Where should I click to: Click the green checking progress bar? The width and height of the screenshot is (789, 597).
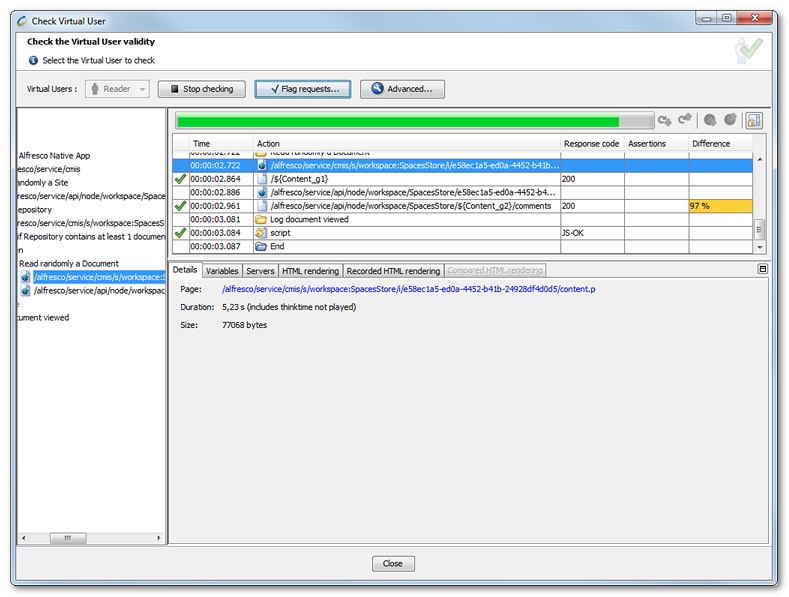(400, 121)
